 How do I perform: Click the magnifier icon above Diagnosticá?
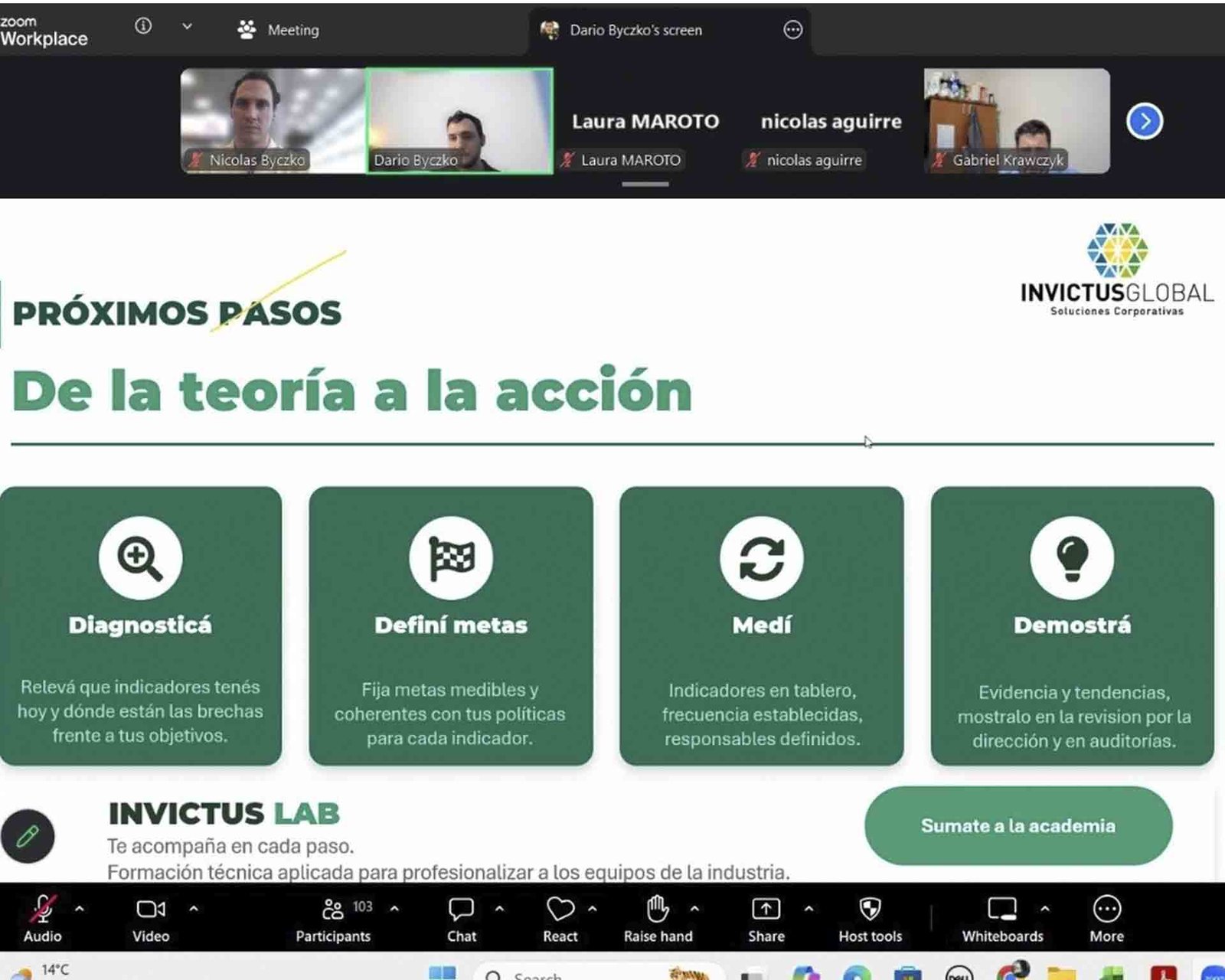140,558
